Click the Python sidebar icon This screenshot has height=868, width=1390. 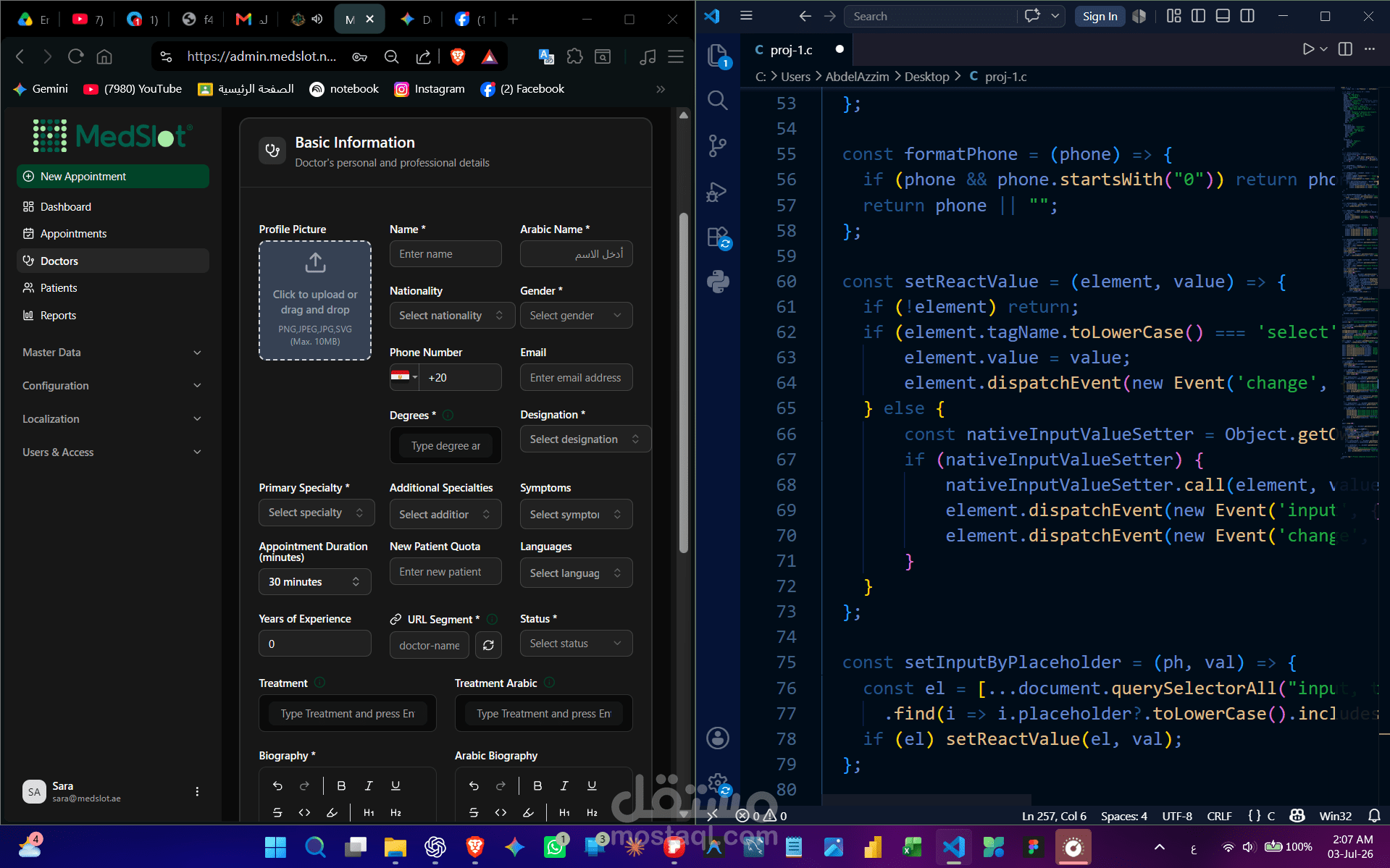[718, 282]
